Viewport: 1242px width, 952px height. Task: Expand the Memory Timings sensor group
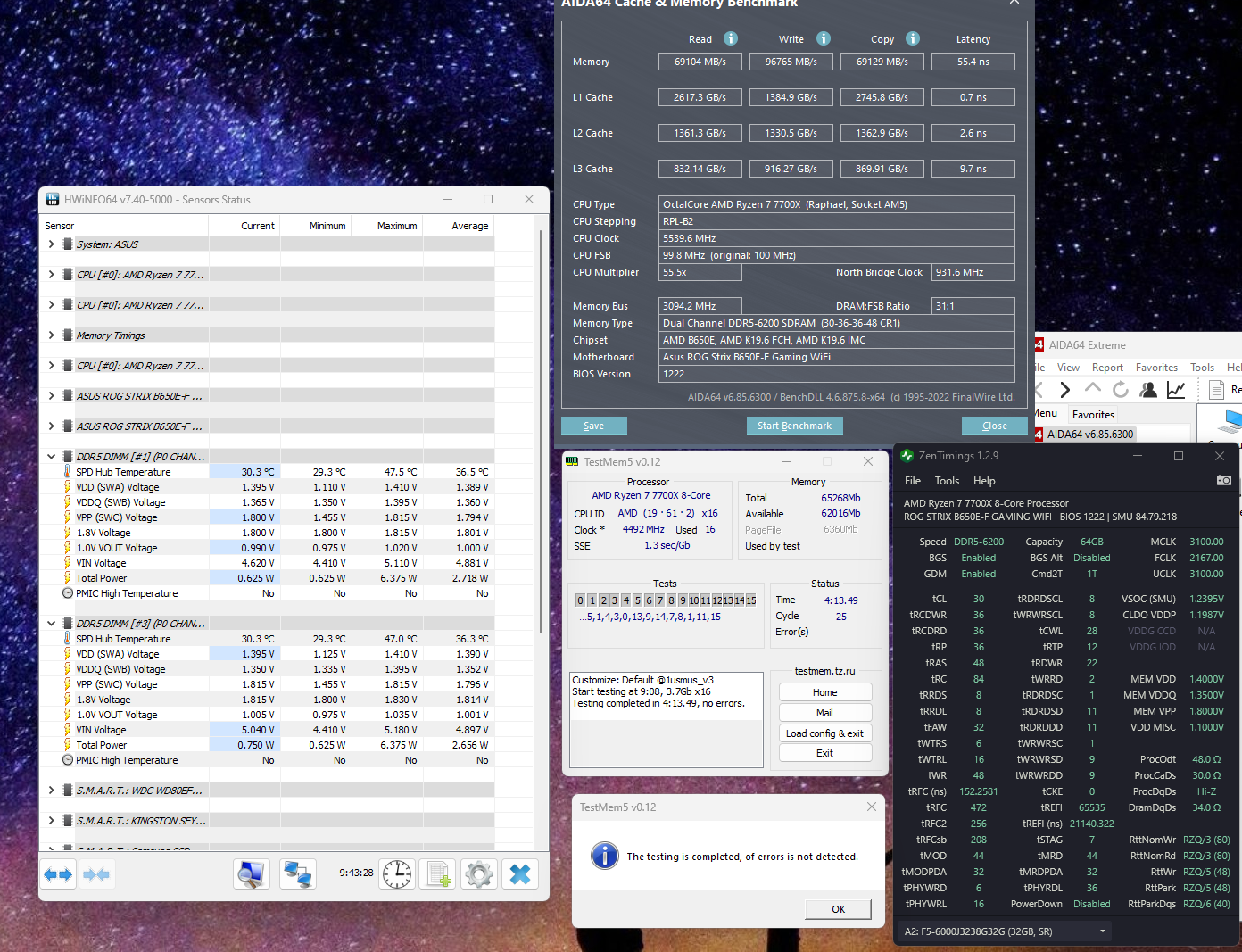[x=51, y=335]
